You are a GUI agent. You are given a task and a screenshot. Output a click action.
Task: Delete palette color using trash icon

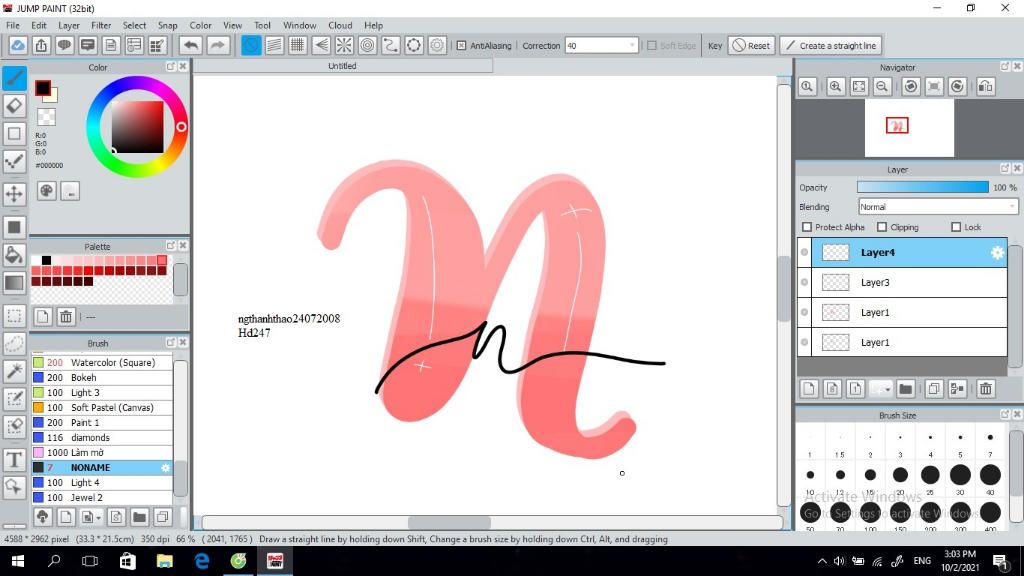pyautogui.click(x=65, y=317)
